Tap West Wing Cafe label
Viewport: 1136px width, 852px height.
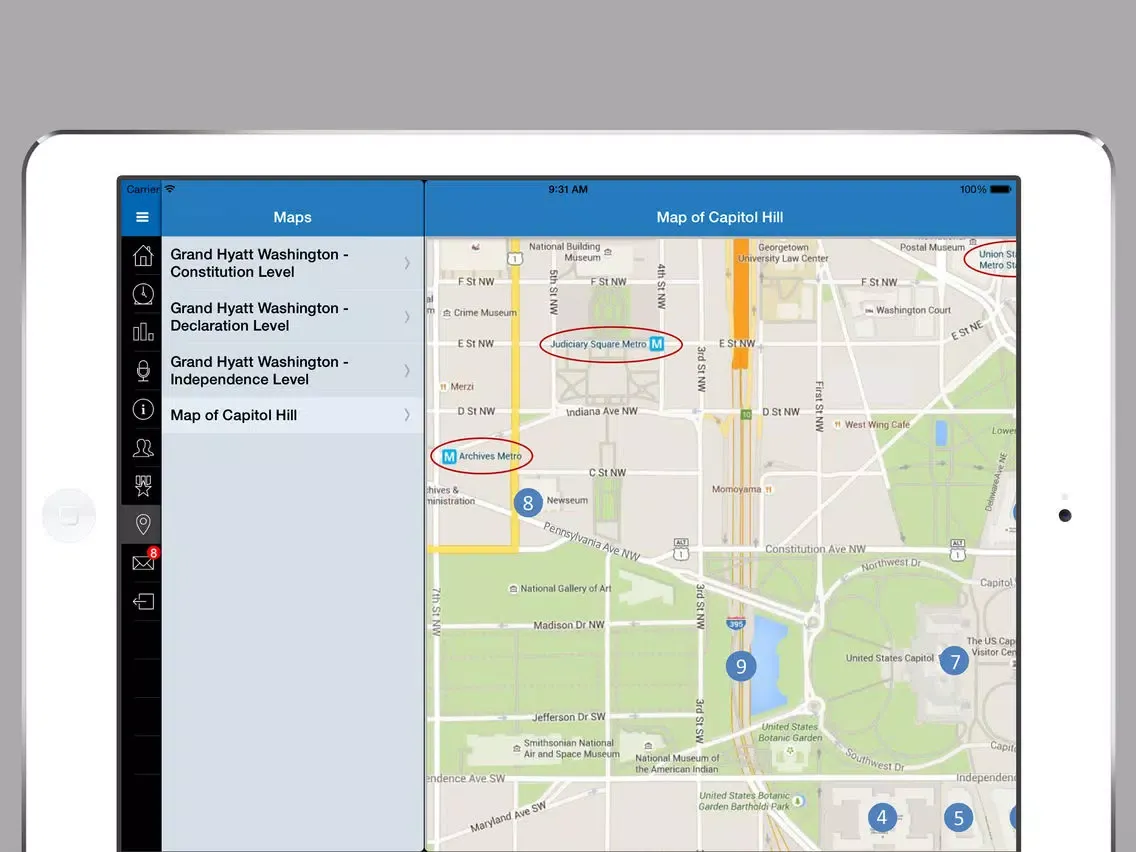tap(877, 425)
